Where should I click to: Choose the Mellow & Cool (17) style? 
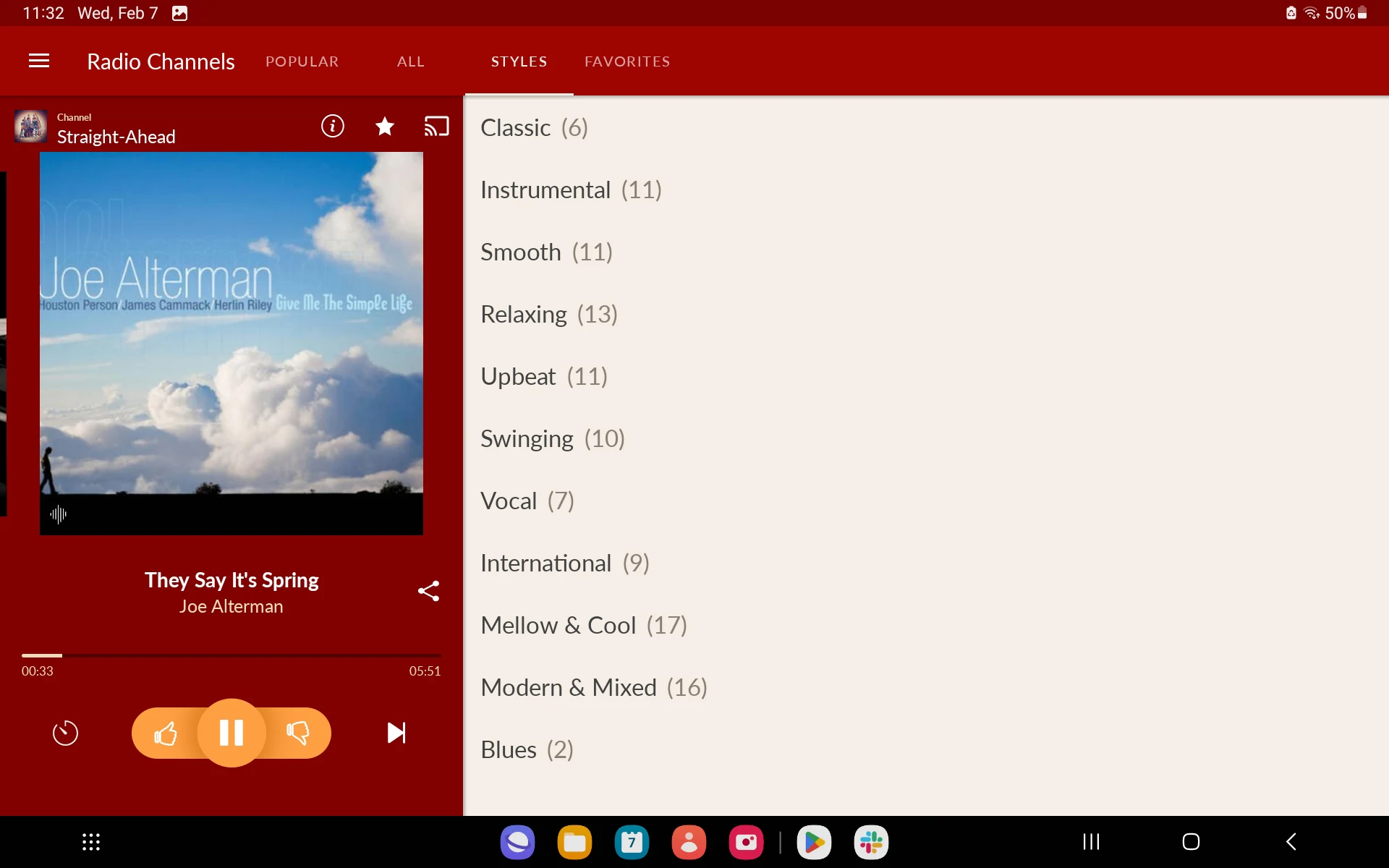(x=926, y=626)
